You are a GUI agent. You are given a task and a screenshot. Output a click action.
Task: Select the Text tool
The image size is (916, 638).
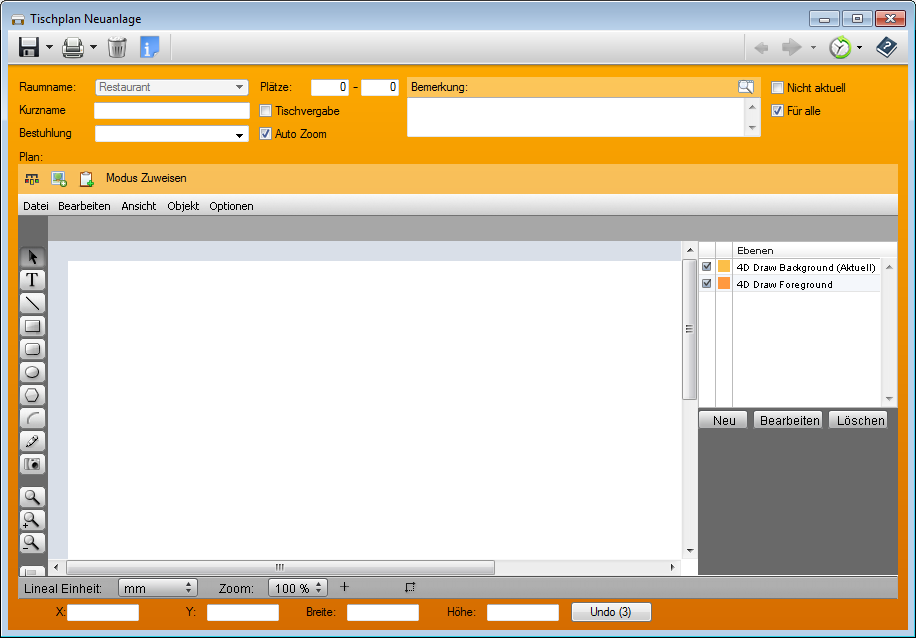(x=33, y=280)
